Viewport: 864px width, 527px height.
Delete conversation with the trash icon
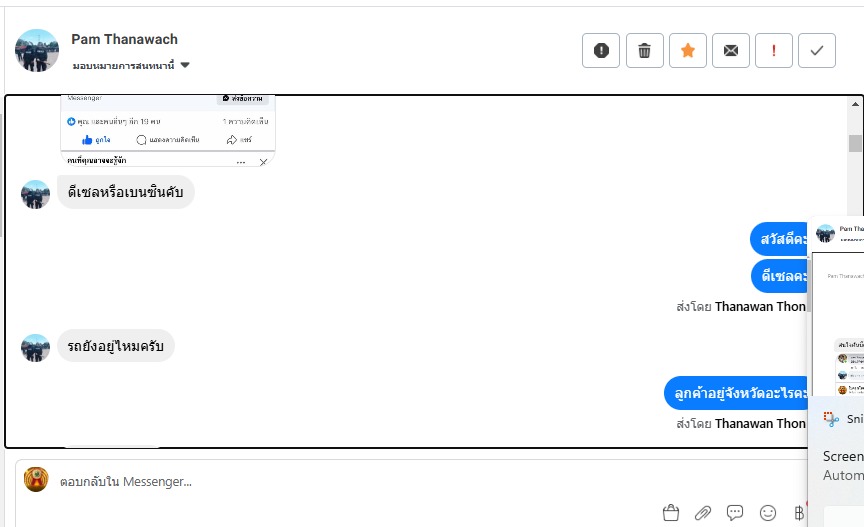click(x=645, y=51)
